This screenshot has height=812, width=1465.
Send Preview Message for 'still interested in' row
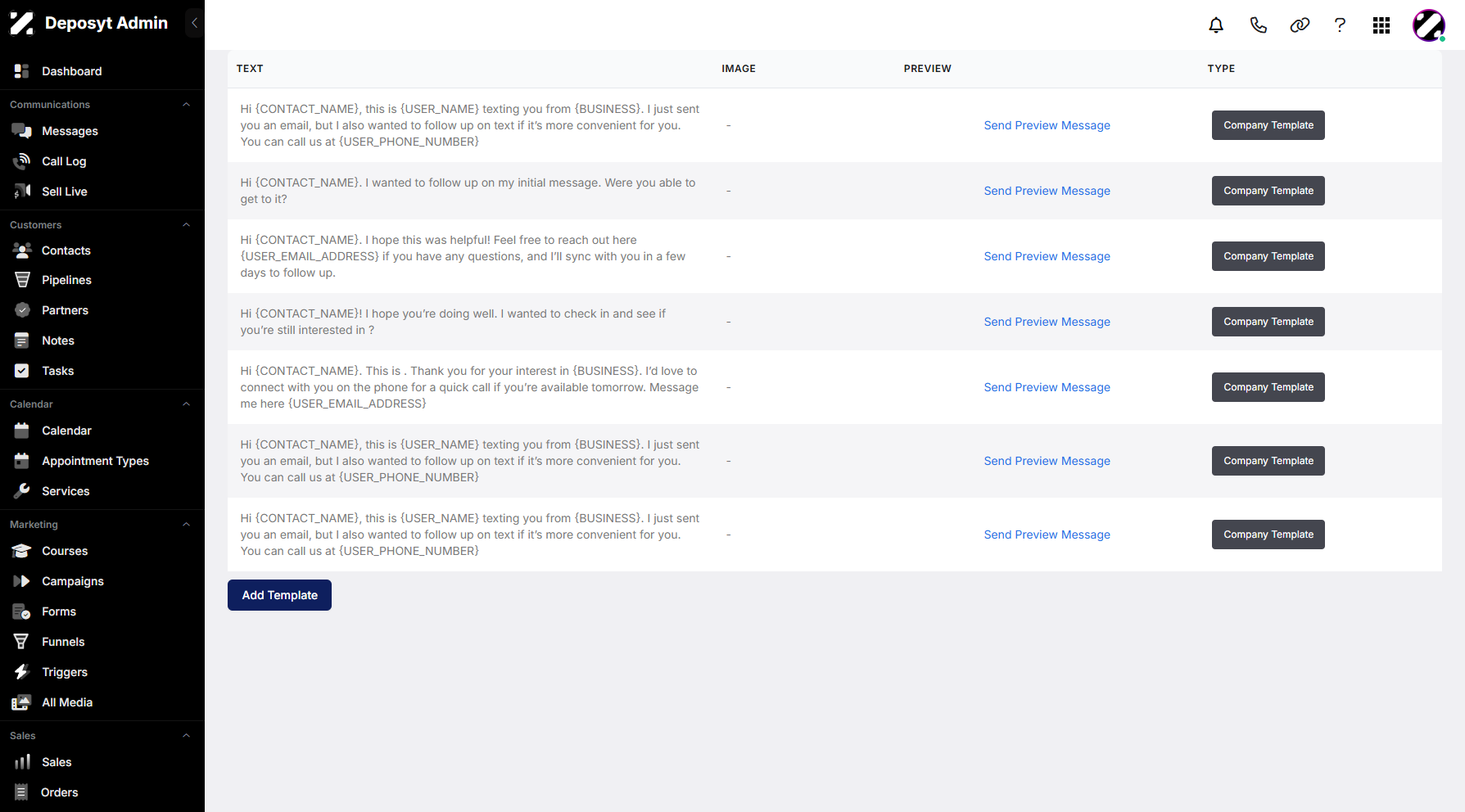pos(1047,322)
